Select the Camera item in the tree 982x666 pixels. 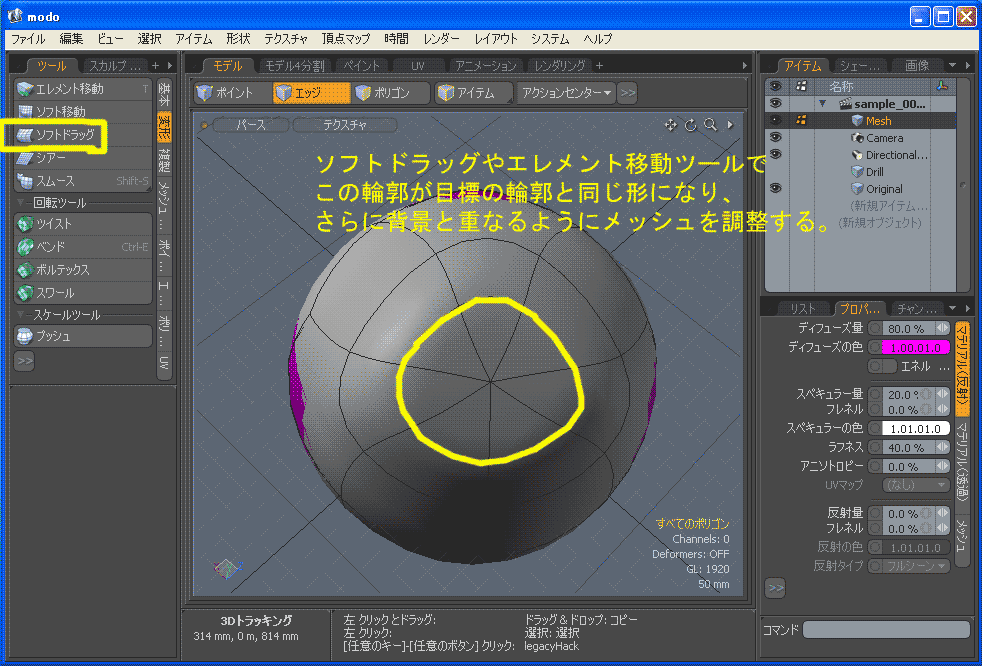[884, 138]
